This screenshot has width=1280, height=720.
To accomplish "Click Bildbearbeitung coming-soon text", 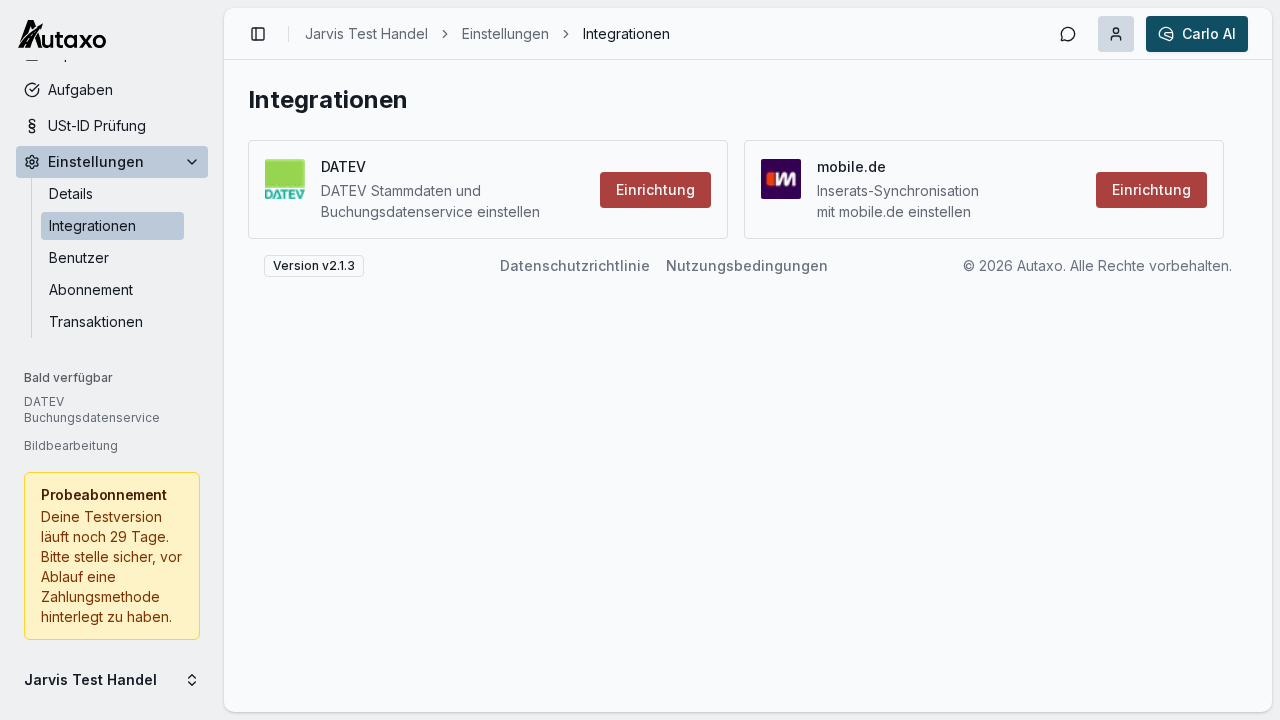I will [x=71, y=446].
